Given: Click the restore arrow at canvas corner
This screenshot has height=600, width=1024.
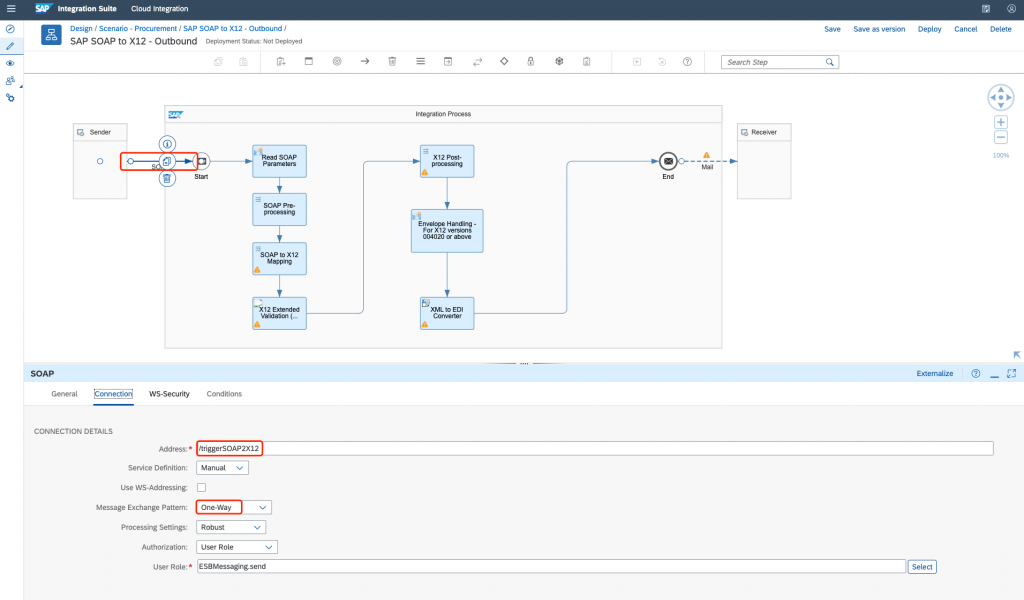Looking at the screenshot, I should (x=1017, y=355).
